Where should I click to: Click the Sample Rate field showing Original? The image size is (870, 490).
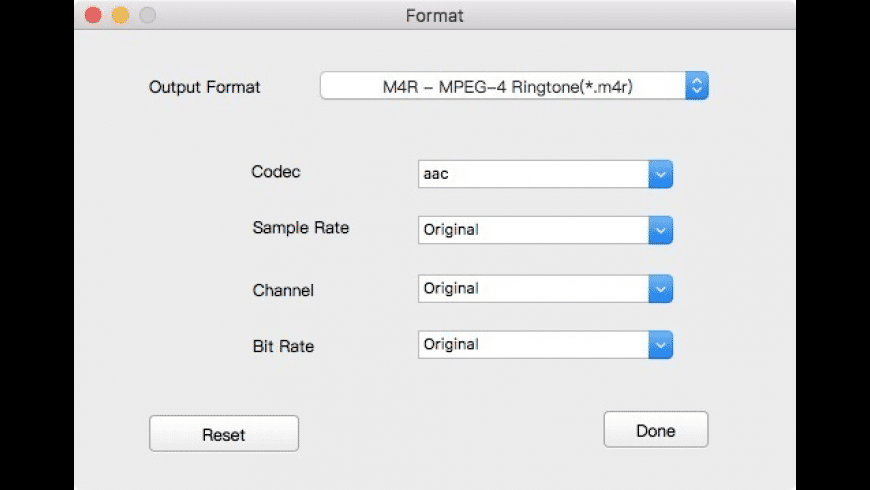pyautogui.click(x=533, y=230)
